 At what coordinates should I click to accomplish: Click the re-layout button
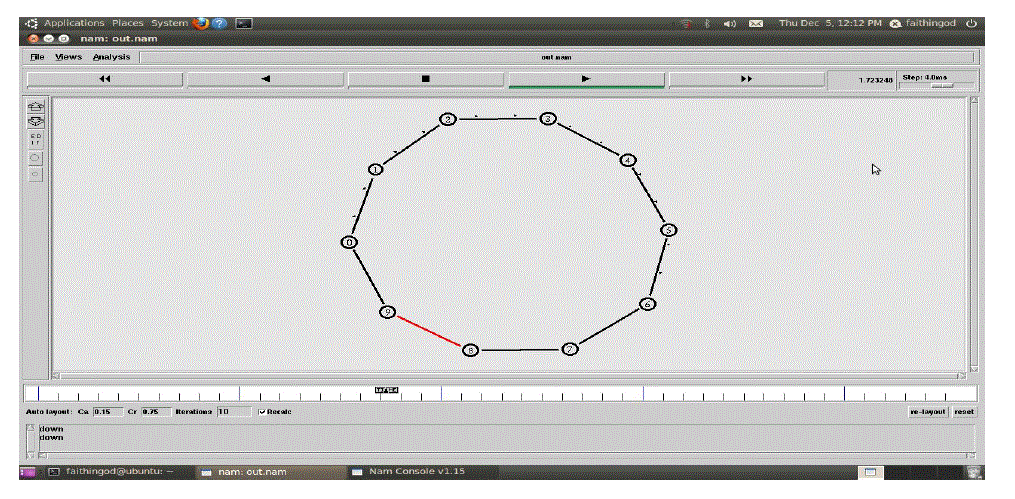pyautogui.click(x=927, y=412)
